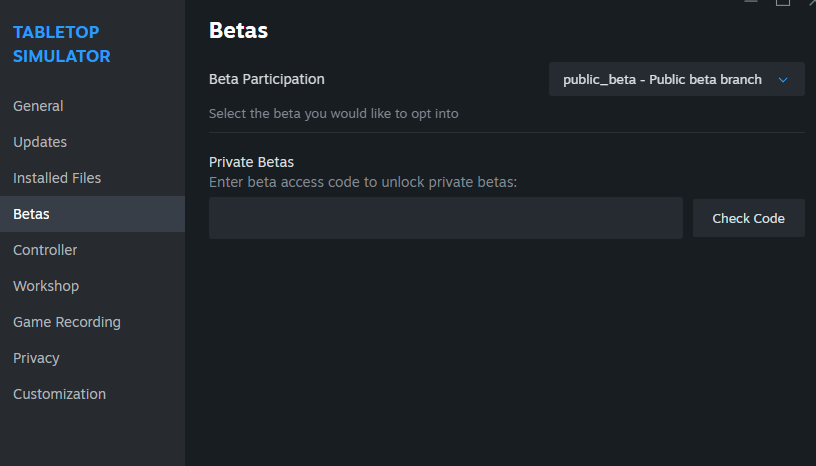Click the Private Betas label

pos(251,162)
